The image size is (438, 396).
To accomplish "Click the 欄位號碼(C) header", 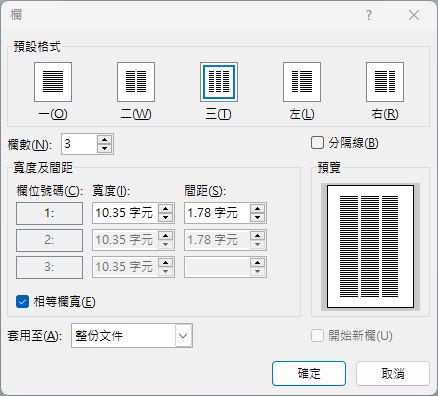I will [49, 191].
